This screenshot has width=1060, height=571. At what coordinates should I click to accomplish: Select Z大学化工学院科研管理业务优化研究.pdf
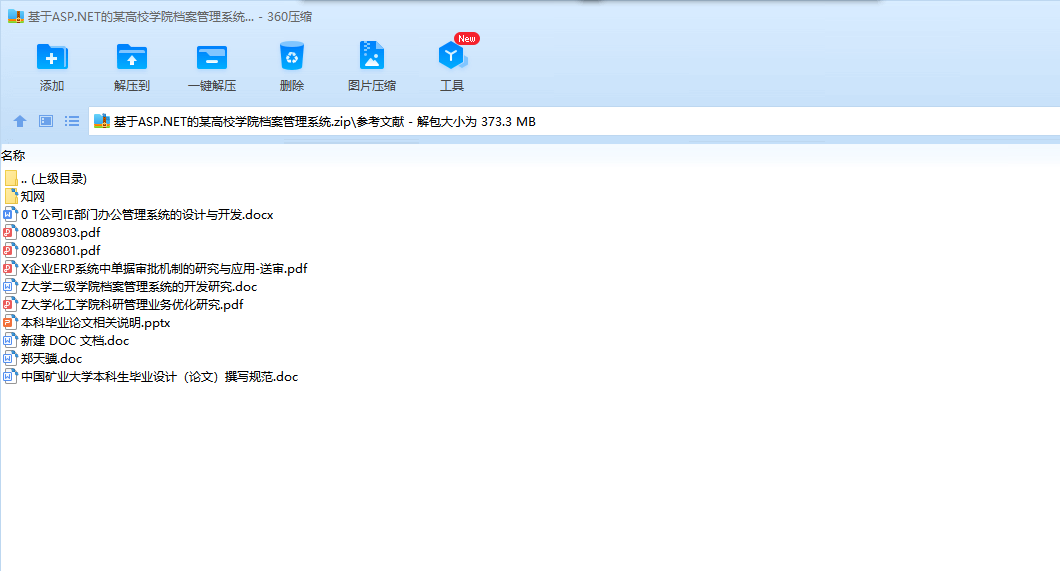[x=132, y=305]
